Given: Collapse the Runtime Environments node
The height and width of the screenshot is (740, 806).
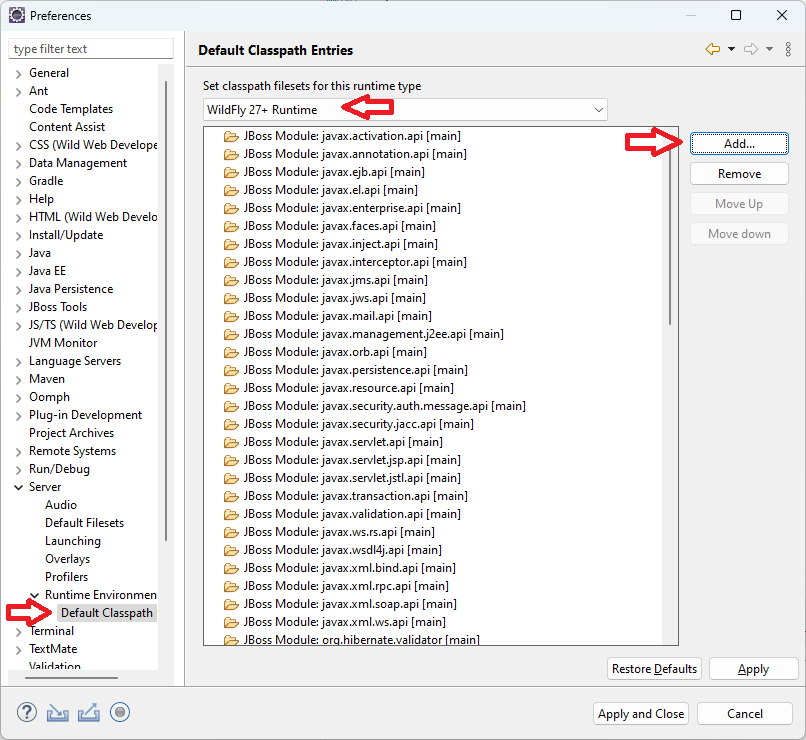Looking at the screenshot, I should point(34,595).
